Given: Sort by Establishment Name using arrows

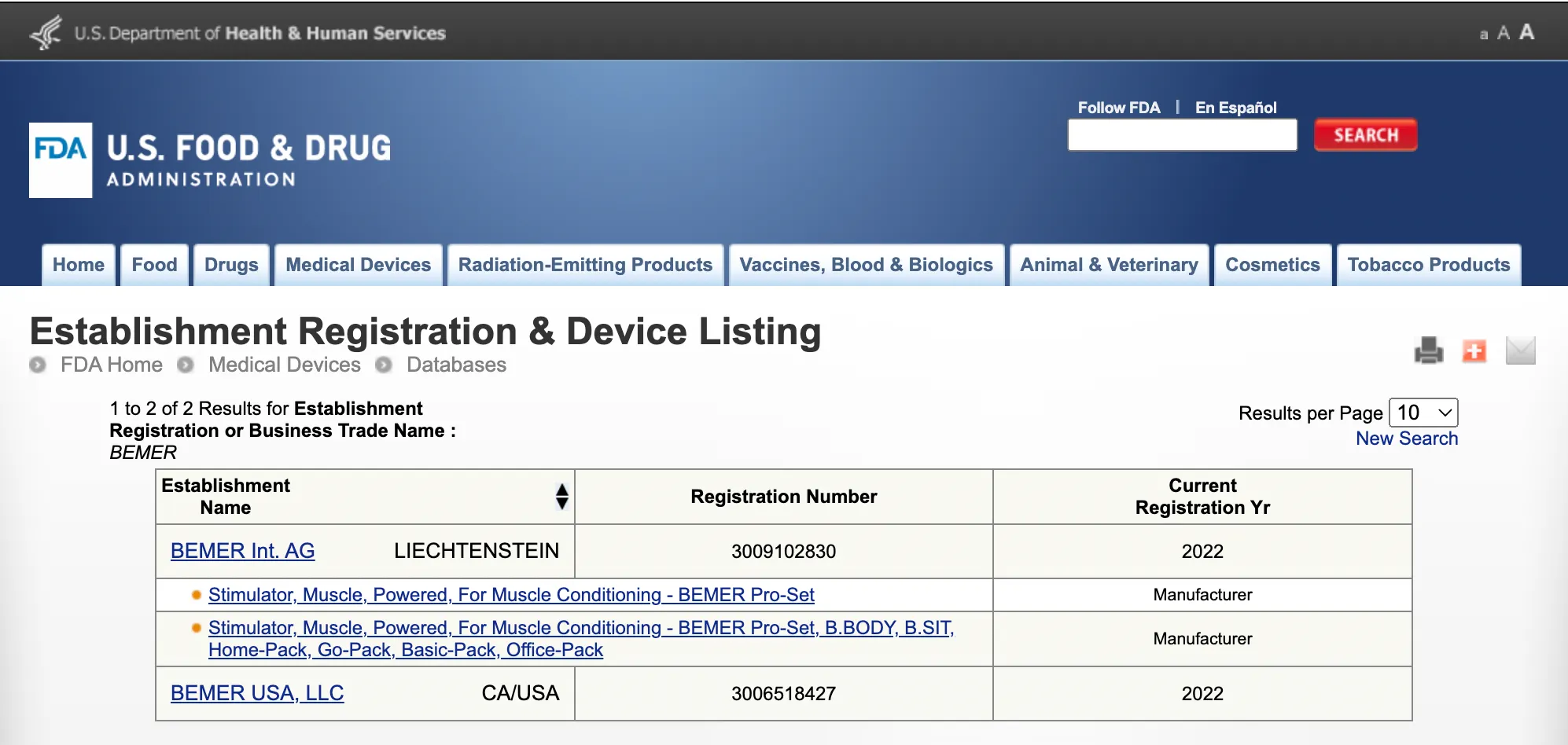Looking at the screenshot, I should point(561,497).
